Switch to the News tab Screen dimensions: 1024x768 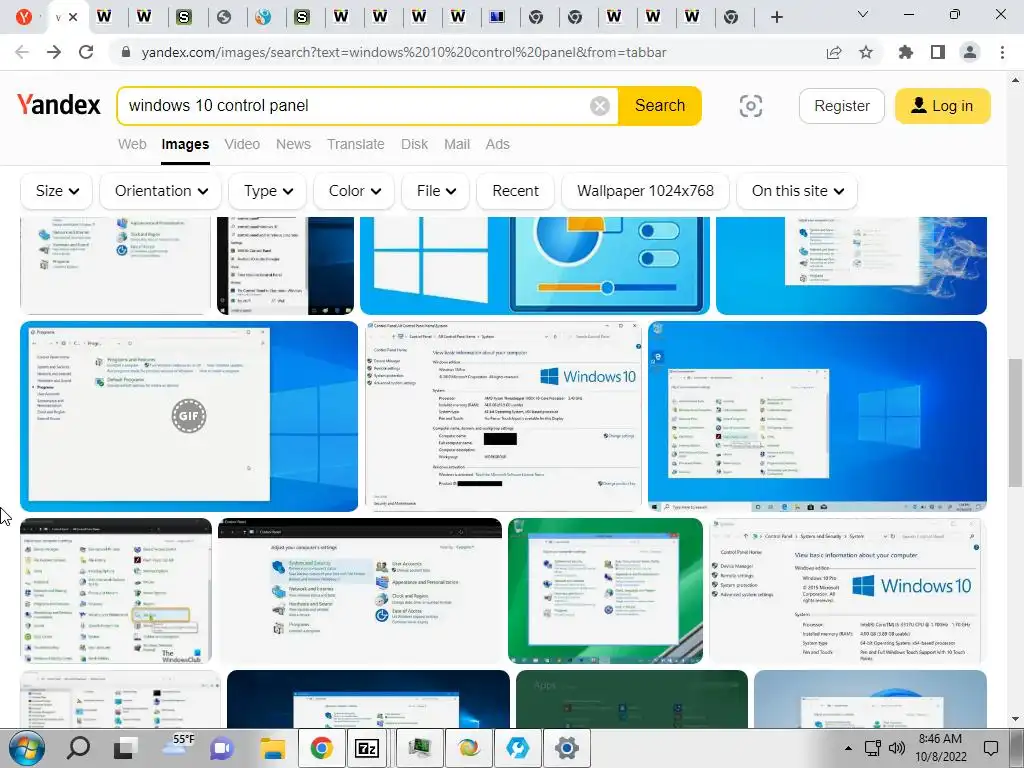point(293,144)
